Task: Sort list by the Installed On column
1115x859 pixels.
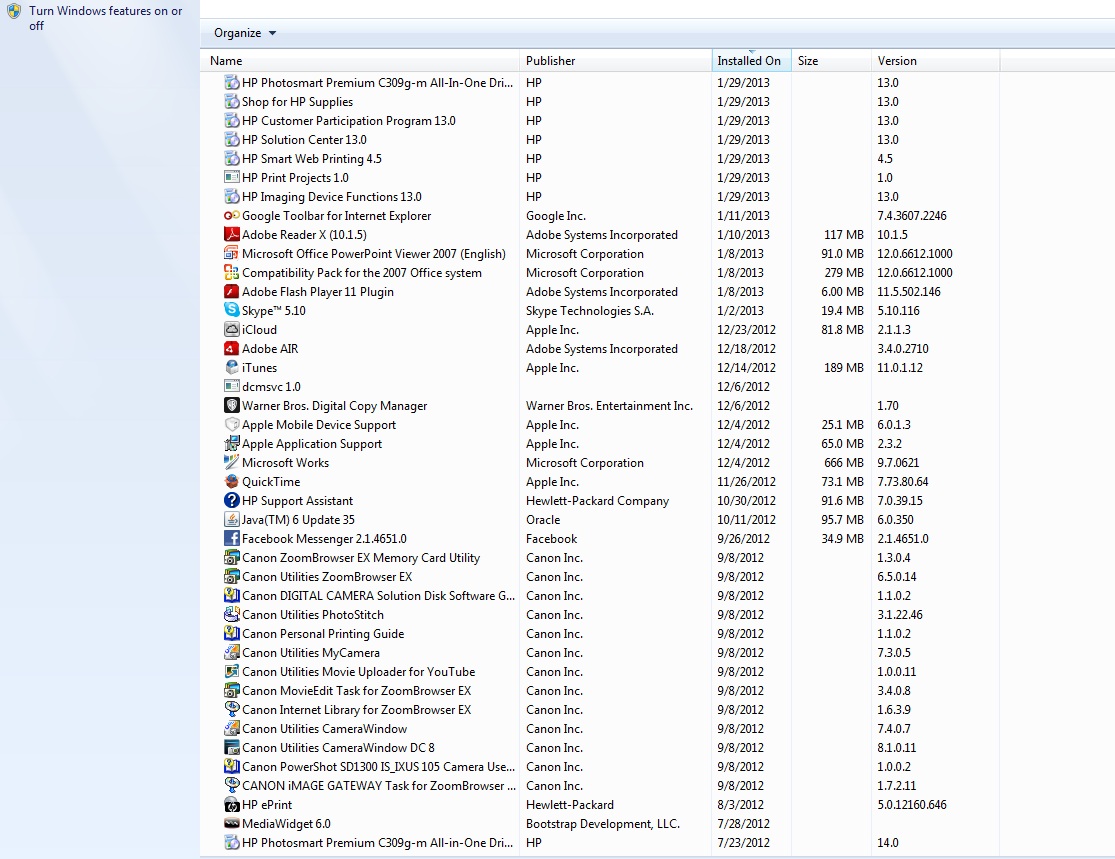Action: 749,61
